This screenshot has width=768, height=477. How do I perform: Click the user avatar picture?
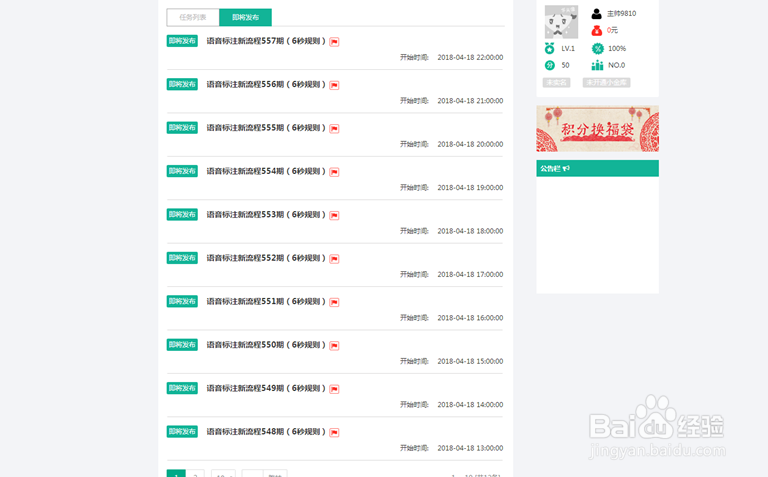(561, 22)
